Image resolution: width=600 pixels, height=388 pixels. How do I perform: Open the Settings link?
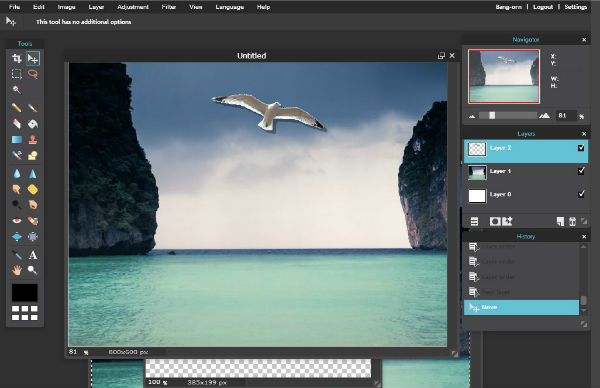click(576, 7)
